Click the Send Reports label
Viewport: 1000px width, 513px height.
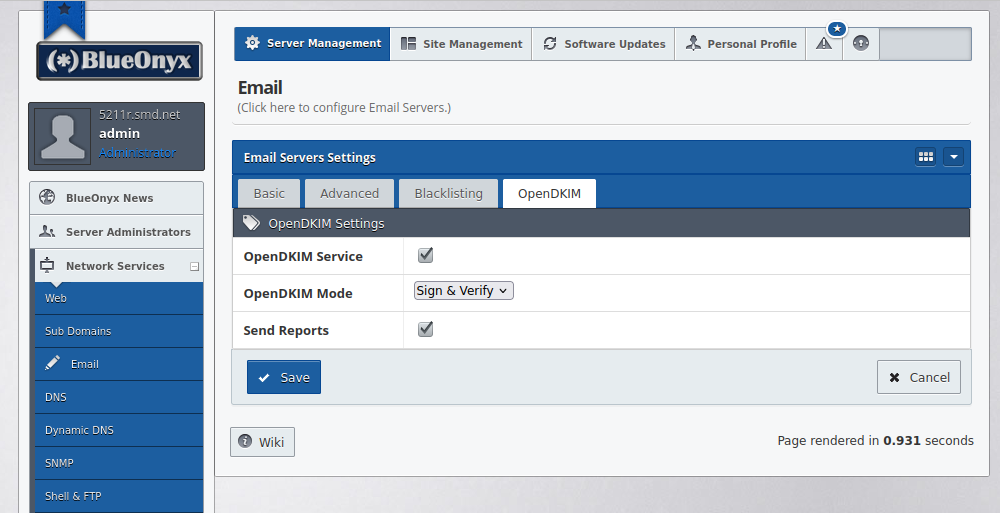click(286, 331)
